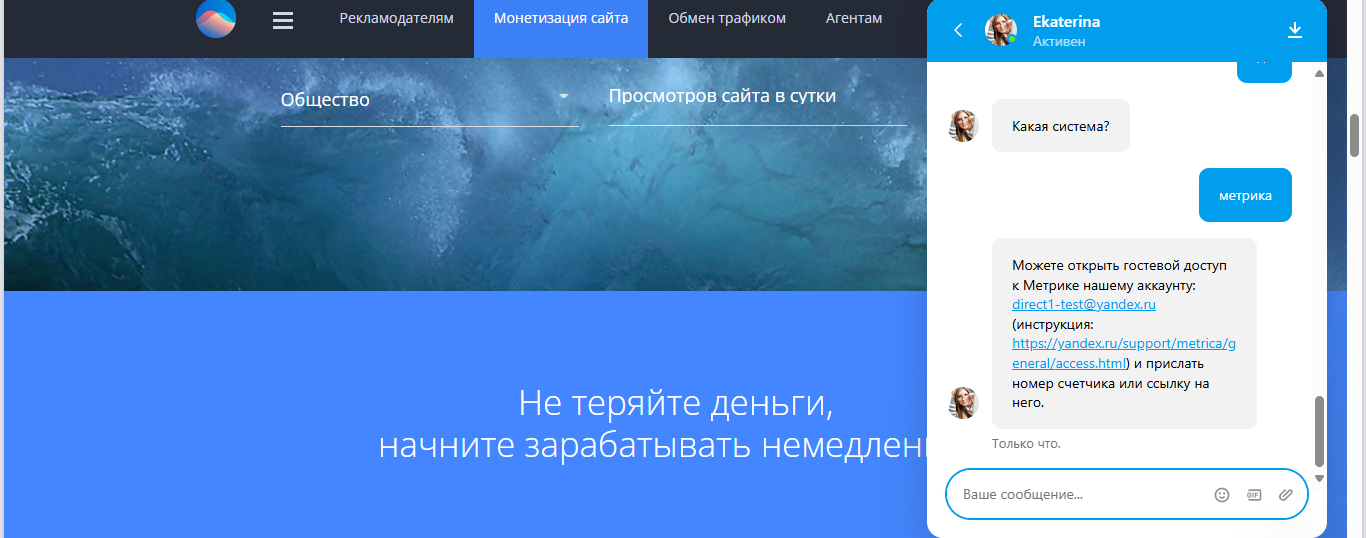Click Ekaterina's avatar in chat header
1366x538 pixels.
tap(1001, 30)
